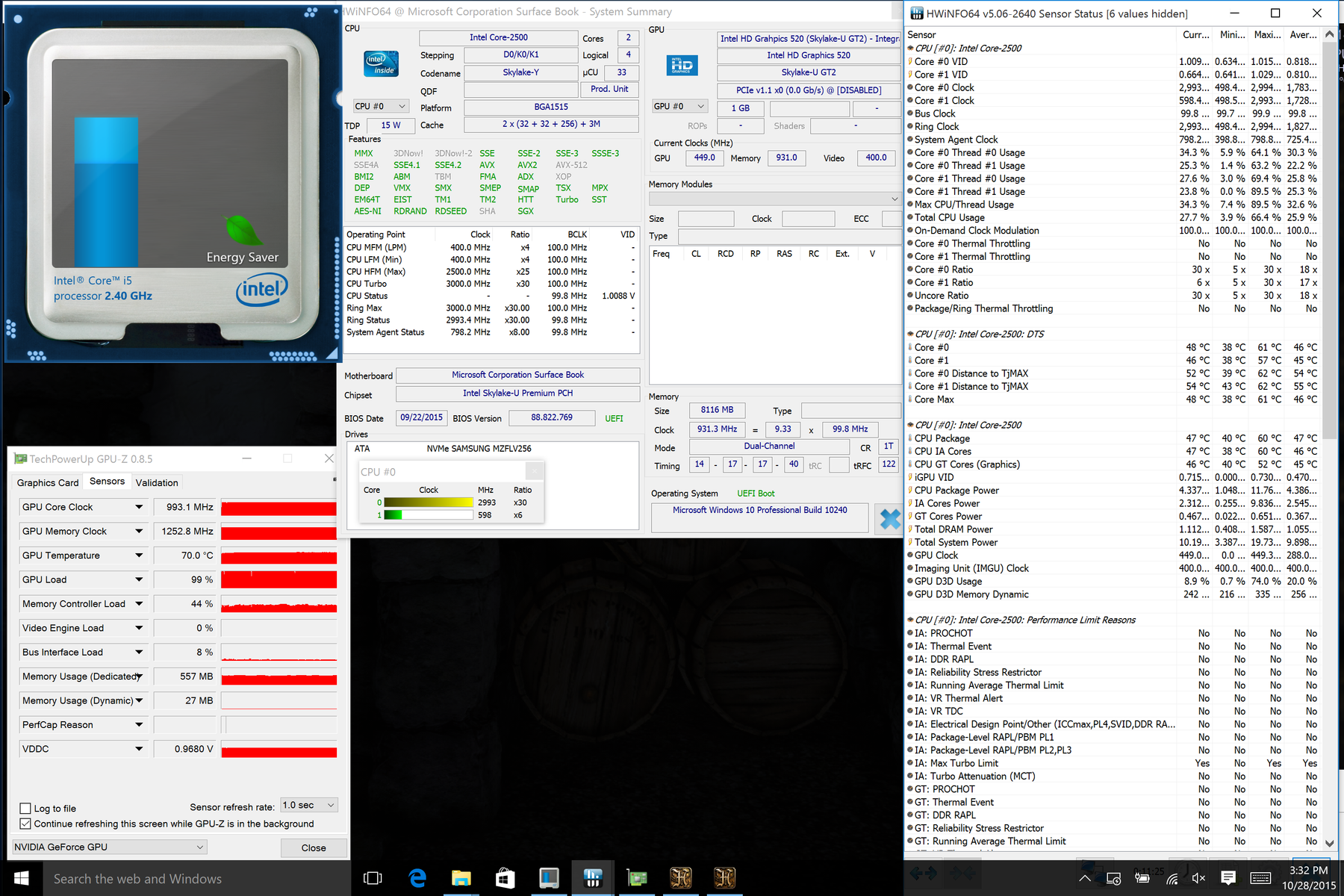Click the Close button in GPU-Z
The width and height of the screenshot is (1344, 896).
[314, 847]
